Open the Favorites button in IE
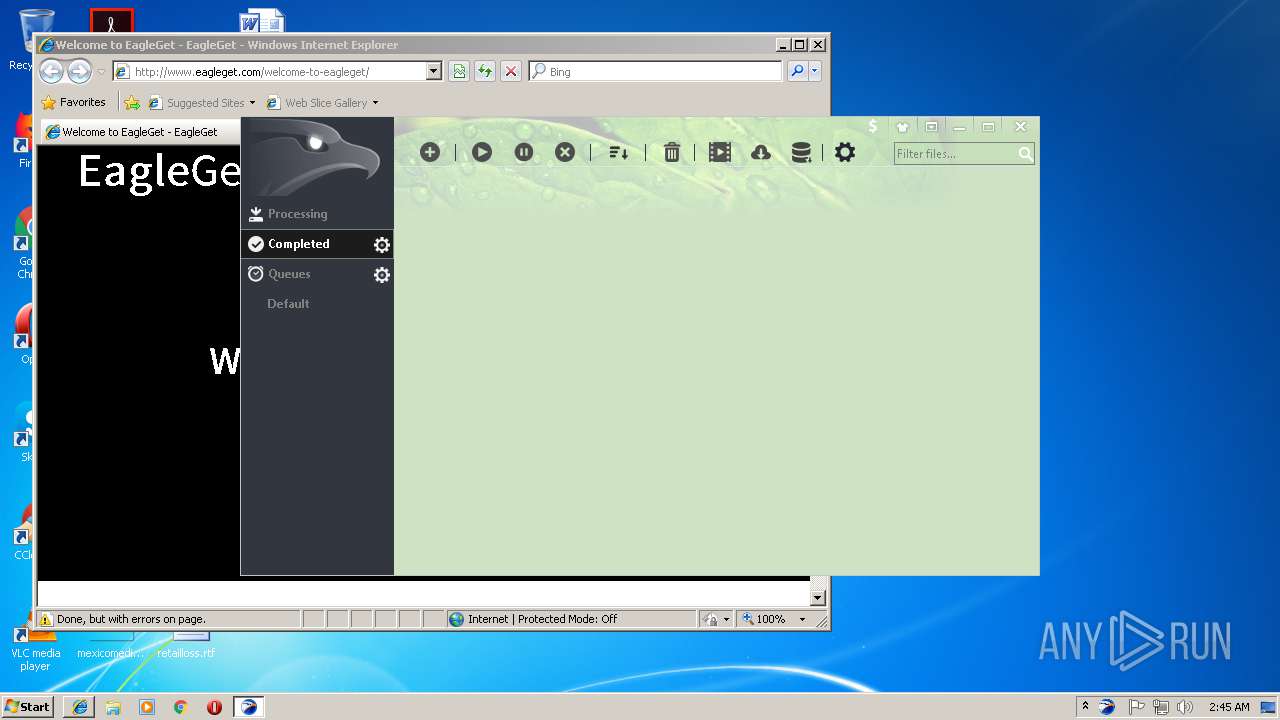 [x=73, y=102]
